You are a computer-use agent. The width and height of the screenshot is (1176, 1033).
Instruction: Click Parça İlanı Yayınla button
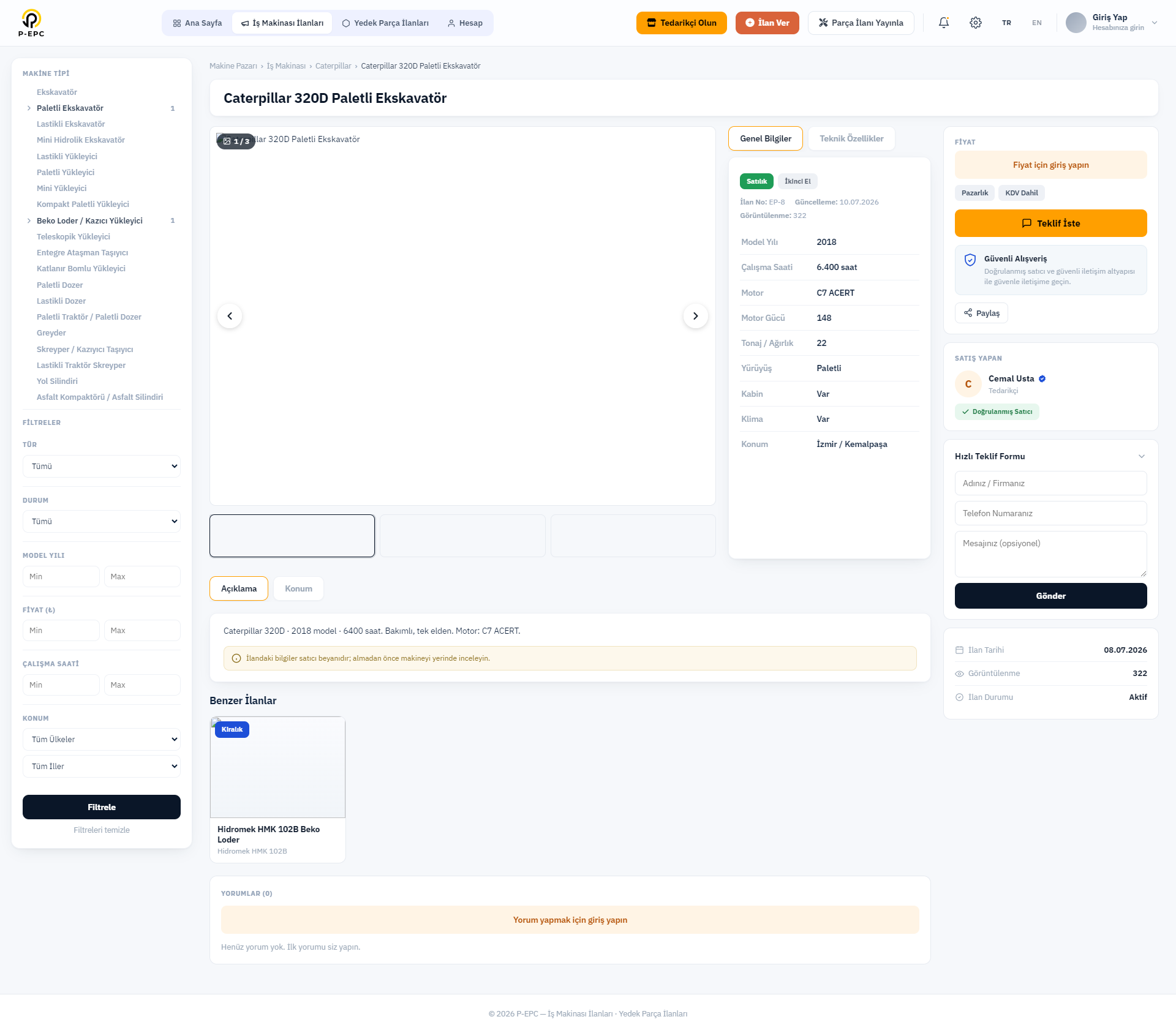point(861,23)
